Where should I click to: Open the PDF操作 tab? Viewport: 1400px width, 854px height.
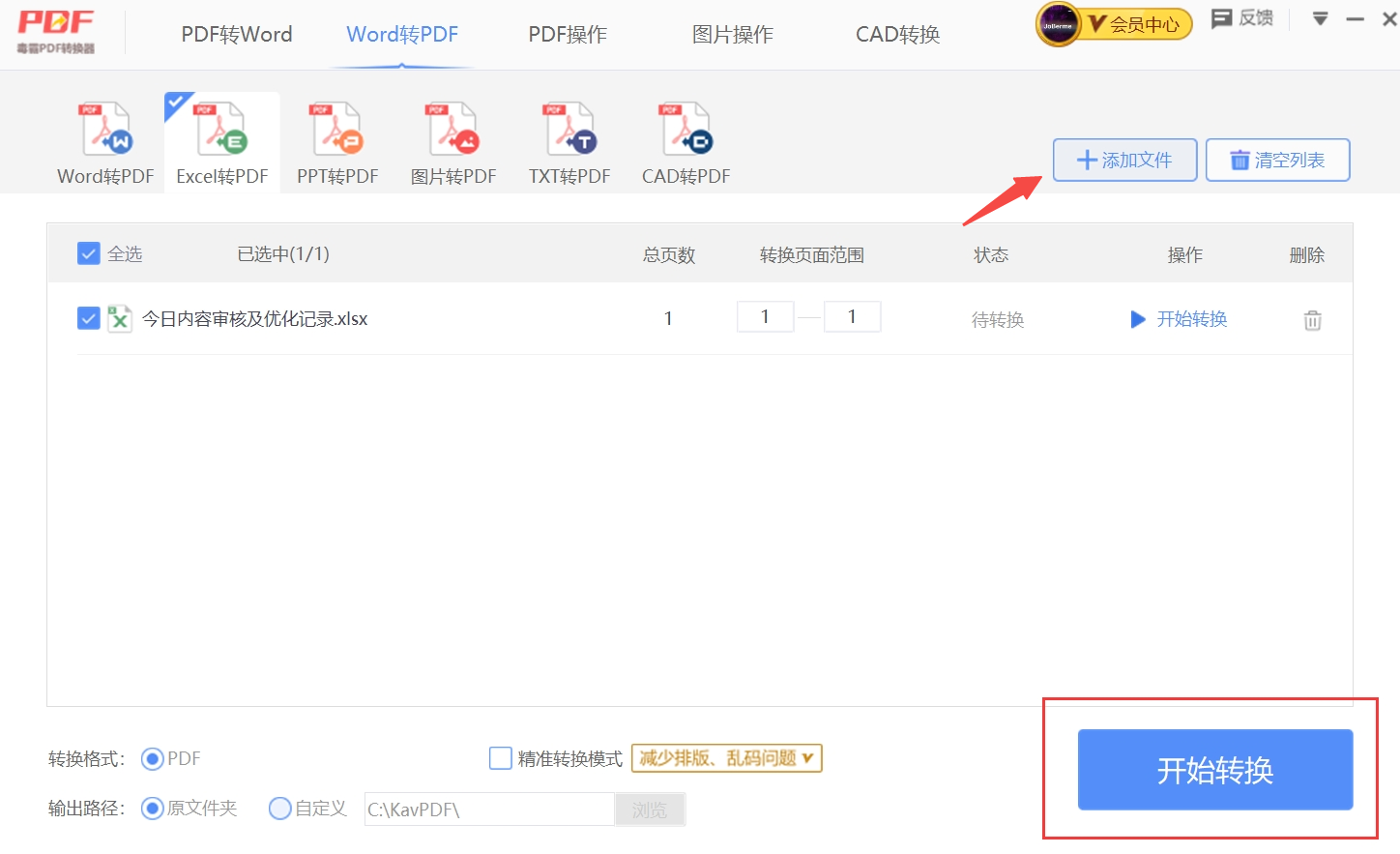point(568,35)
